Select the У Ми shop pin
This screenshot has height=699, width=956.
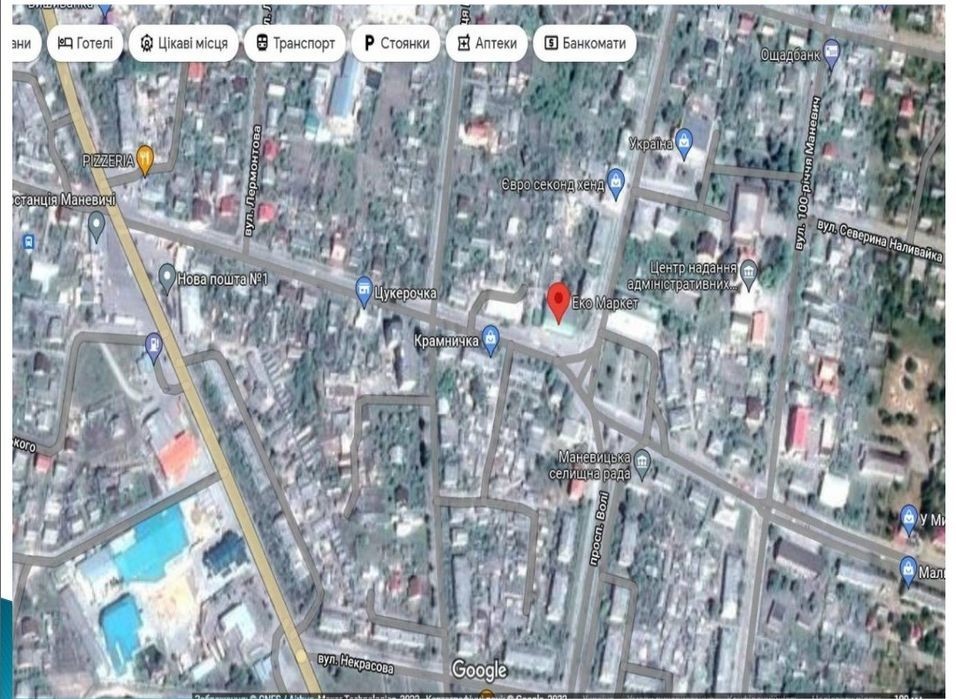pyautogui.click(x=909, y=519)
